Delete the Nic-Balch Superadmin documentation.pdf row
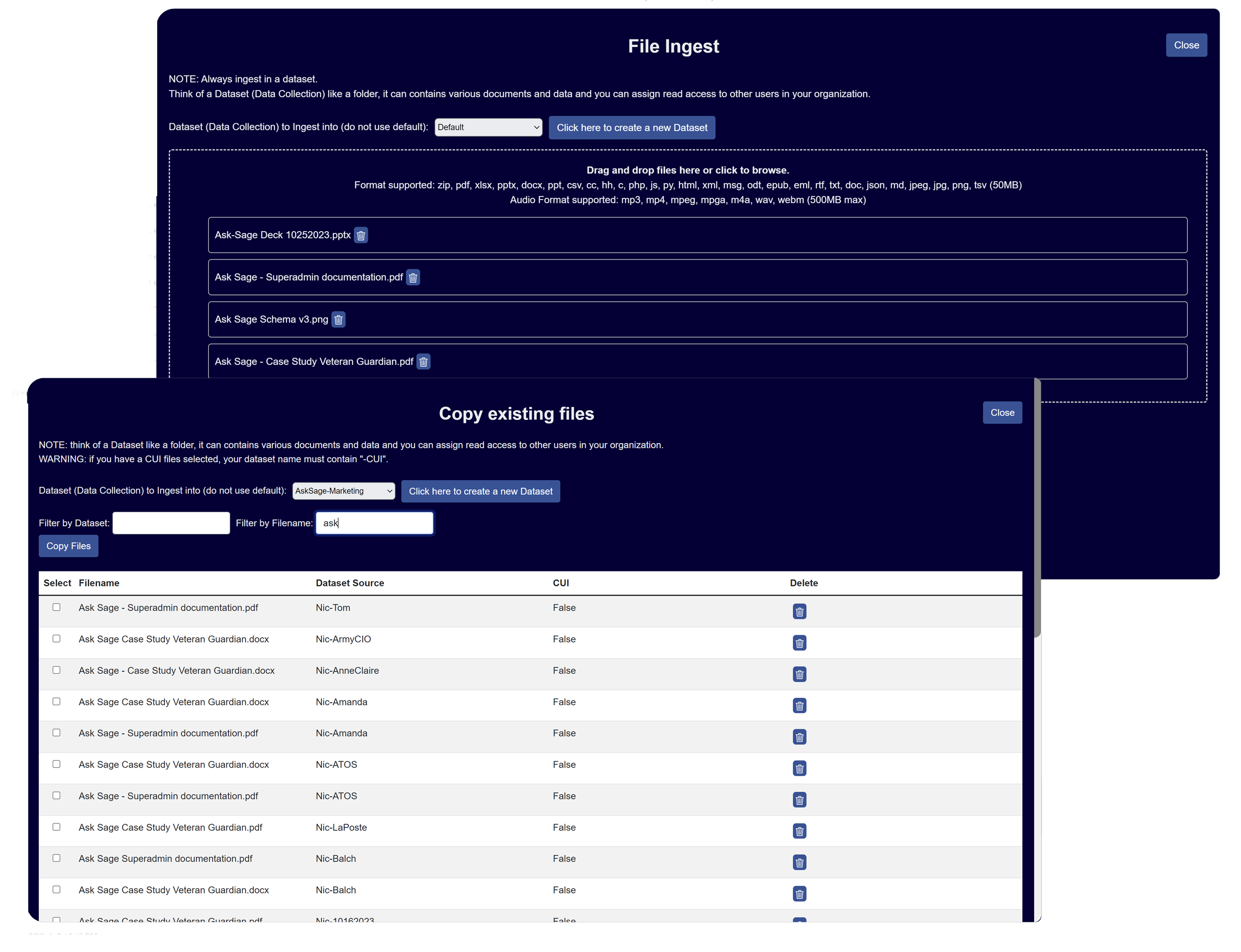Viewport: 1241px width, 952px height. 800,862
